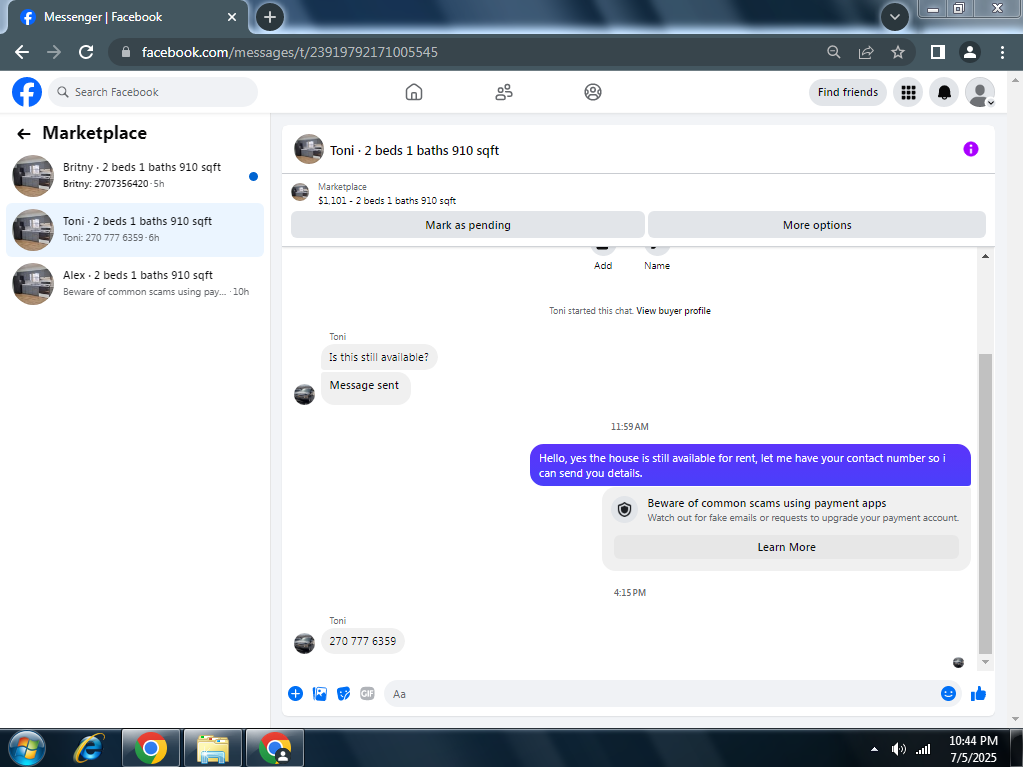Open more actions plus icon
1023x767 pixels.
296,693
